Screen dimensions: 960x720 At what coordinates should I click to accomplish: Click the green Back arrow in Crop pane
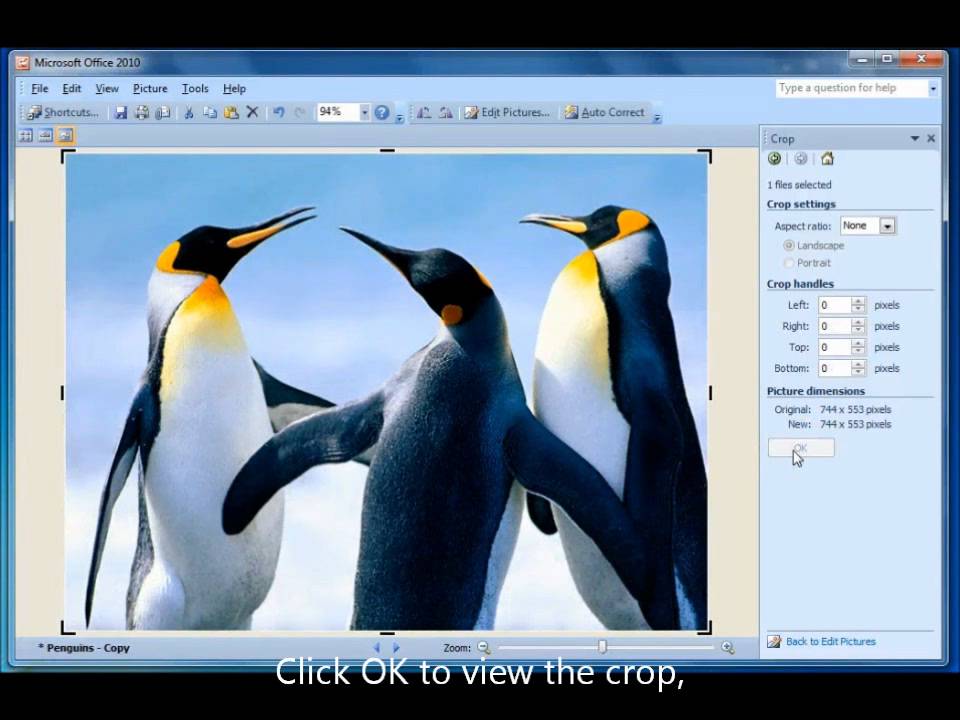click(x=774, y=159)
